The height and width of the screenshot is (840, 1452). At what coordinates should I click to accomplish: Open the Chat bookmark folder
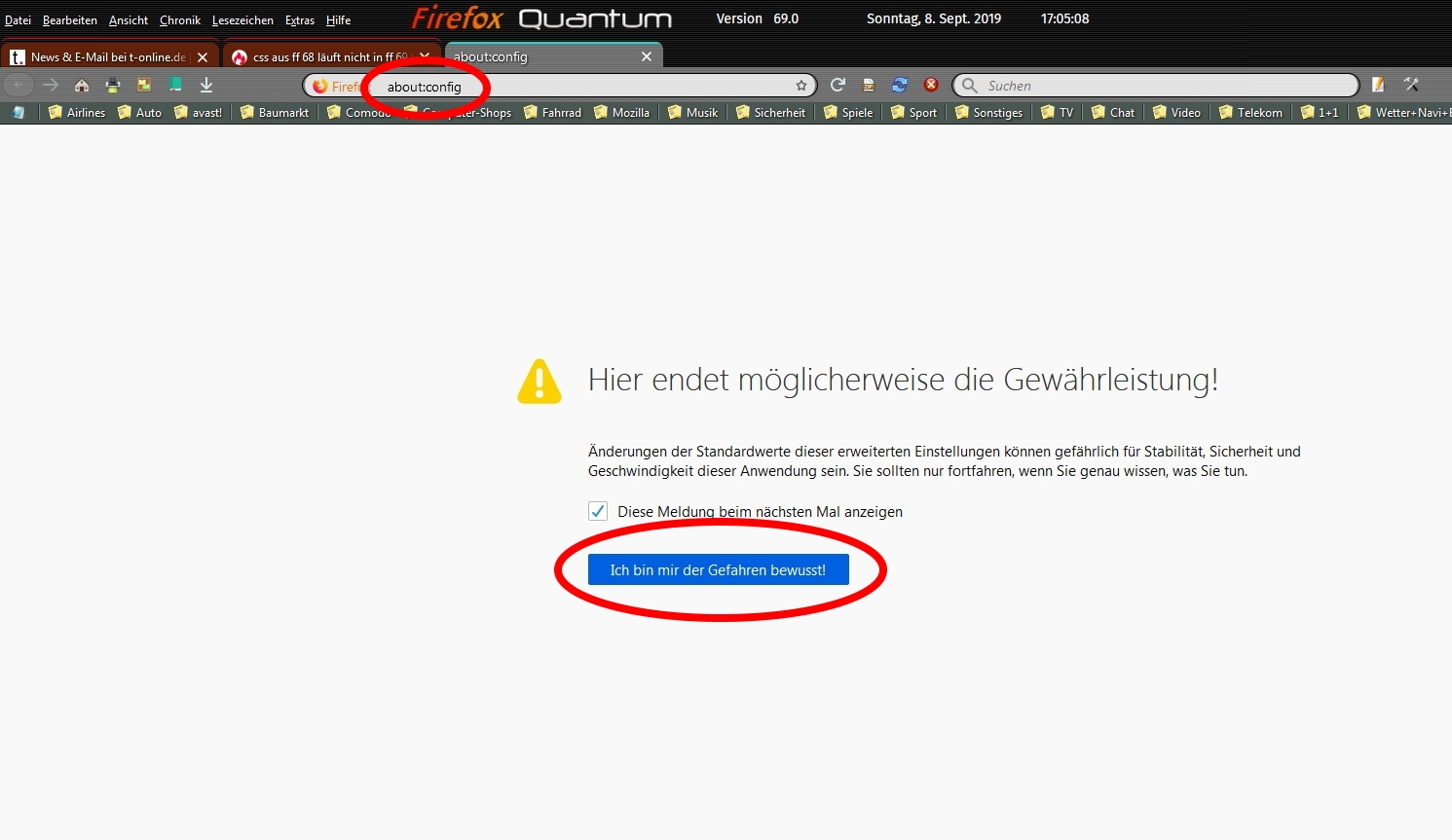(1113, 113)
